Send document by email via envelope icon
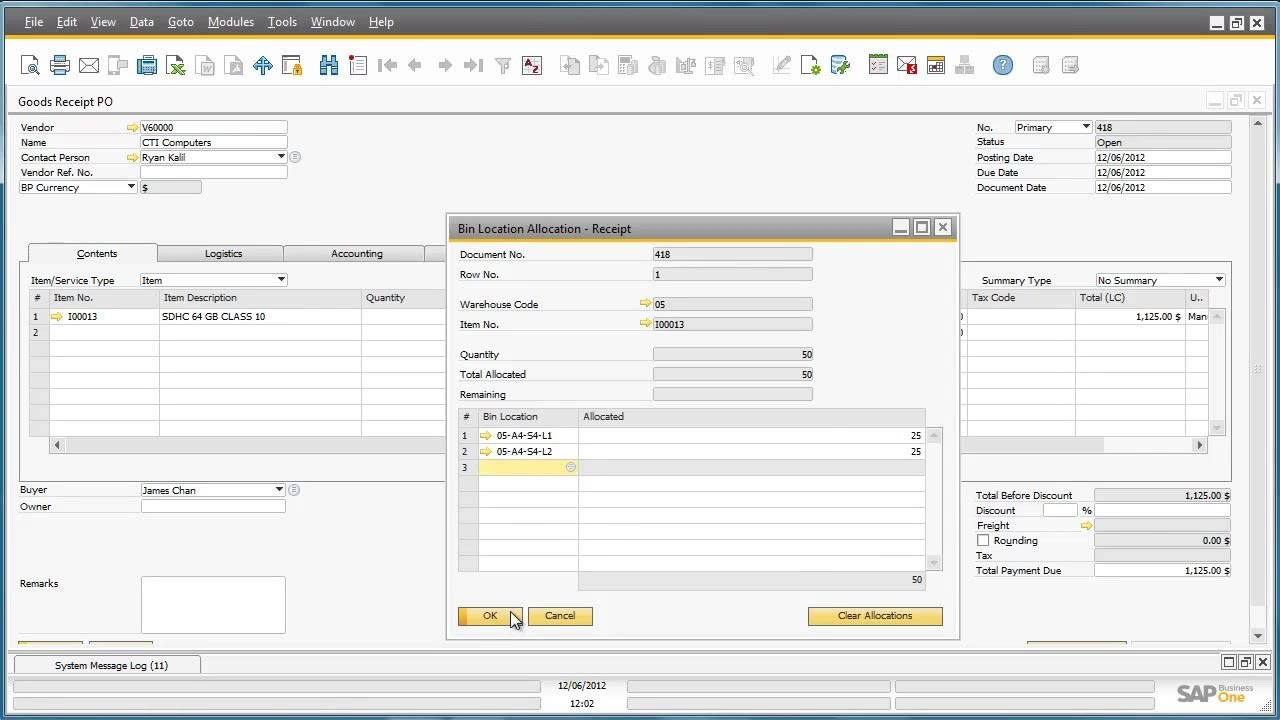 click(x=89, y=66)
